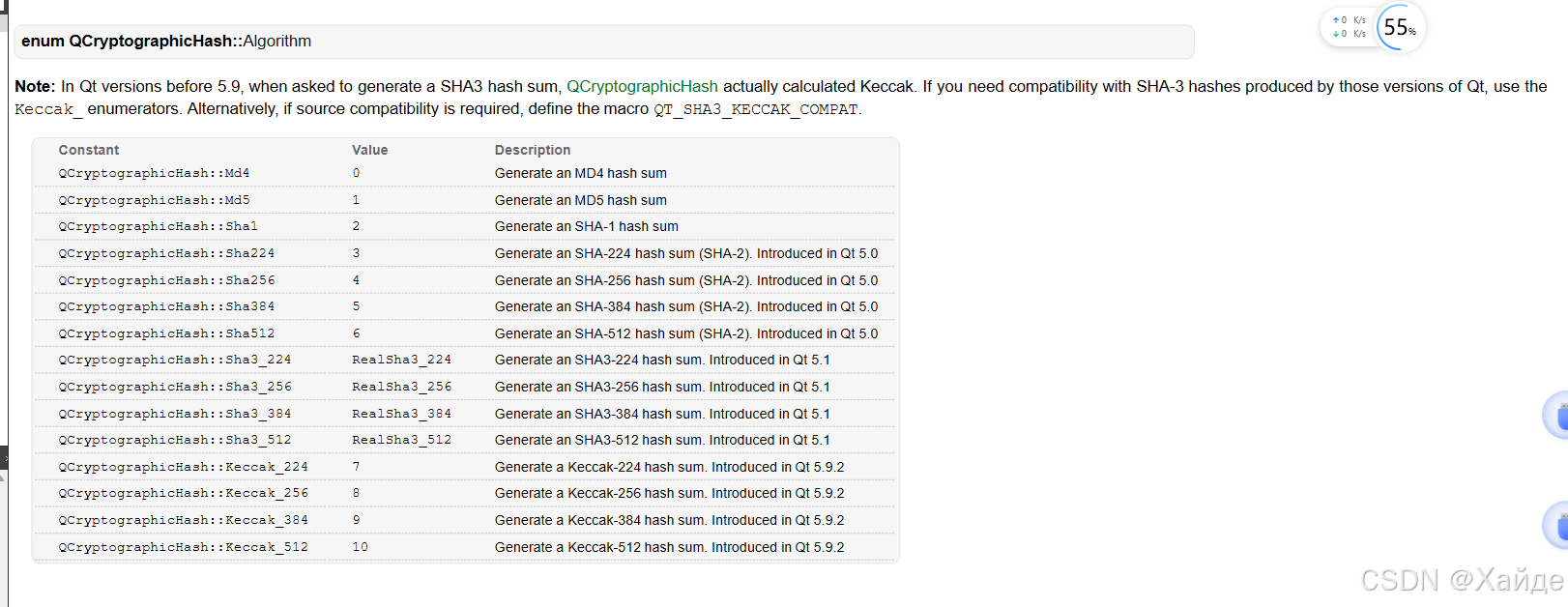Select the QCryptographicHash::Sha512 constant

tap(166, 333)
